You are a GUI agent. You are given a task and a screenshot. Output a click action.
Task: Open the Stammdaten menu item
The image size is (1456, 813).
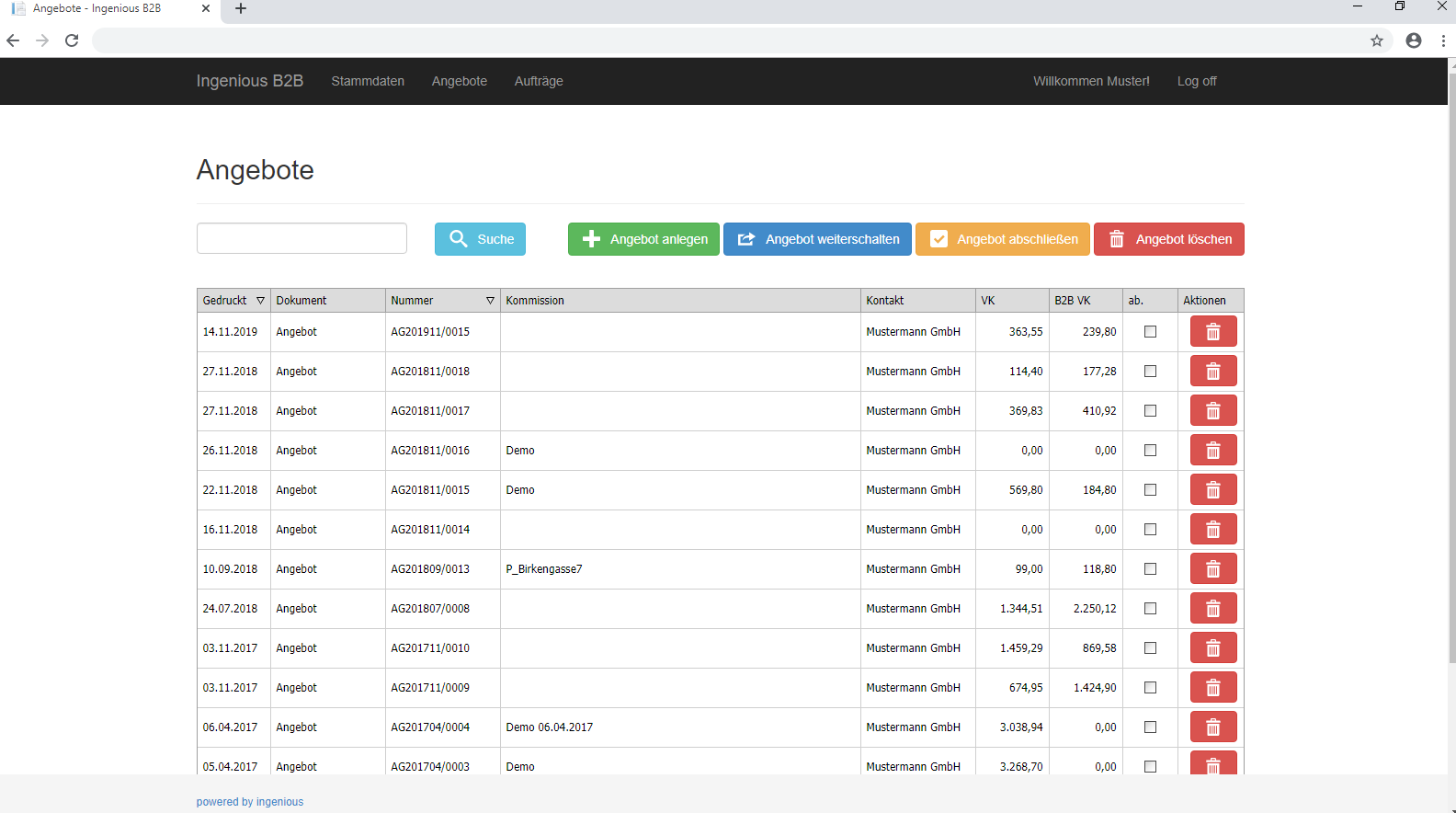(368, 81)
